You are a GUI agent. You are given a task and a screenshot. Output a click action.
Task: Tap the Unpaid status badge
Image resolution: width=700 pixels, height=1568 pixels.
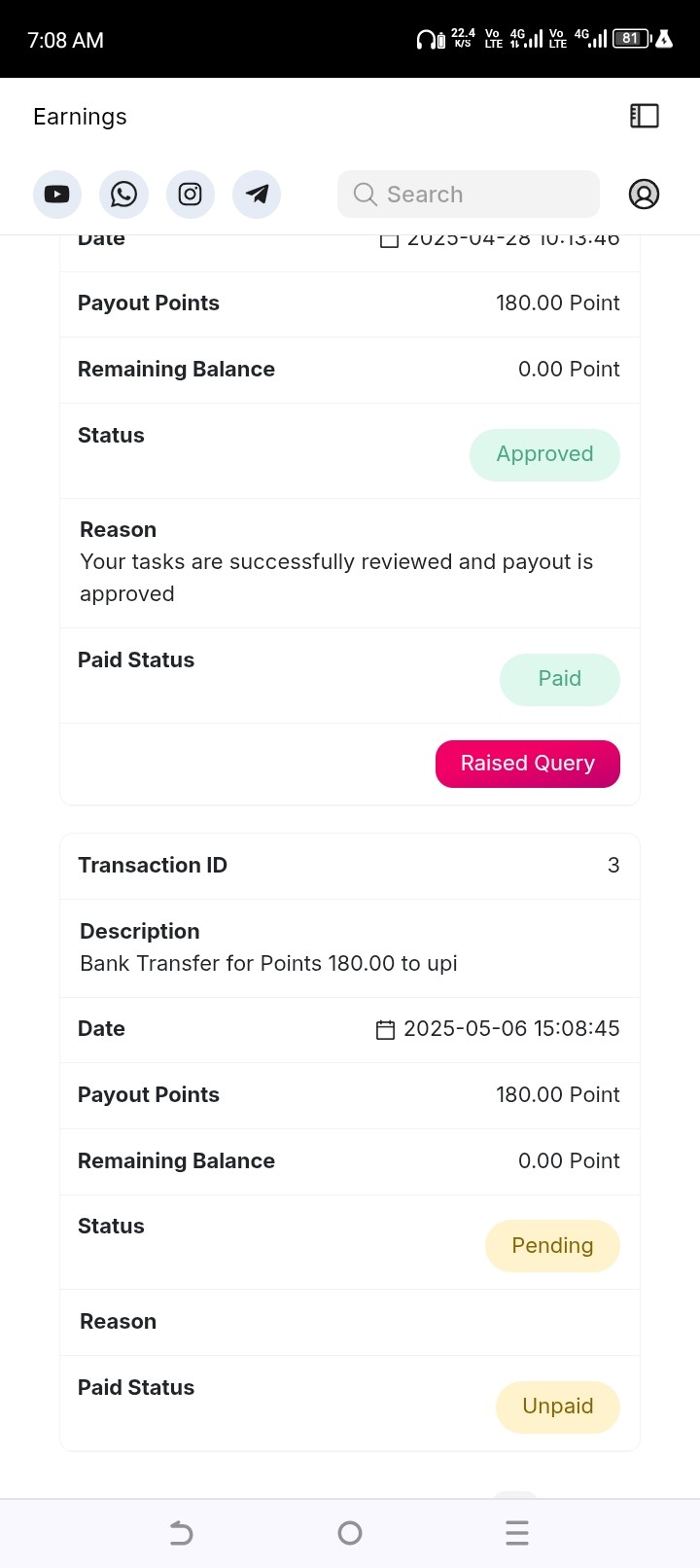pos(558,1407)
